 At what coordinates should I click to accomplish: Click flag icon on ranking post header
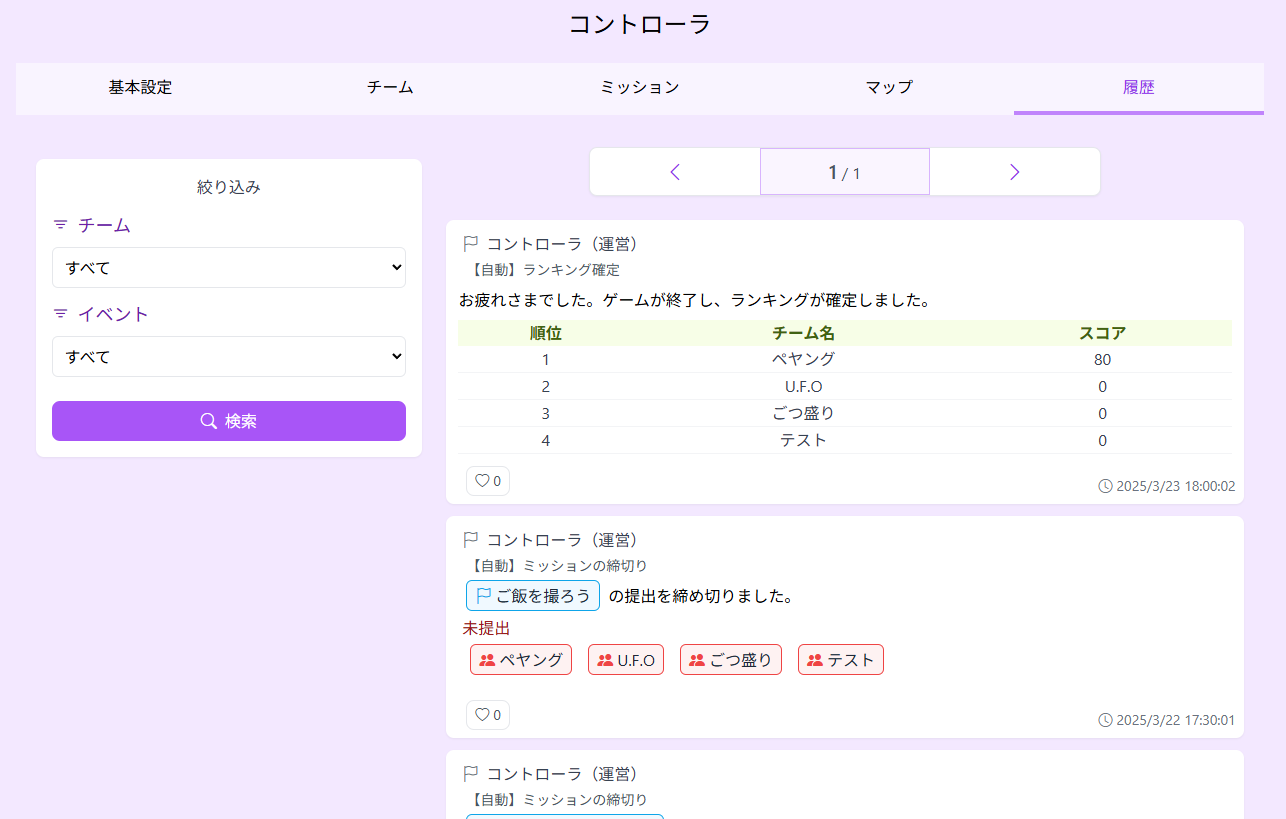tap(471, 244)
